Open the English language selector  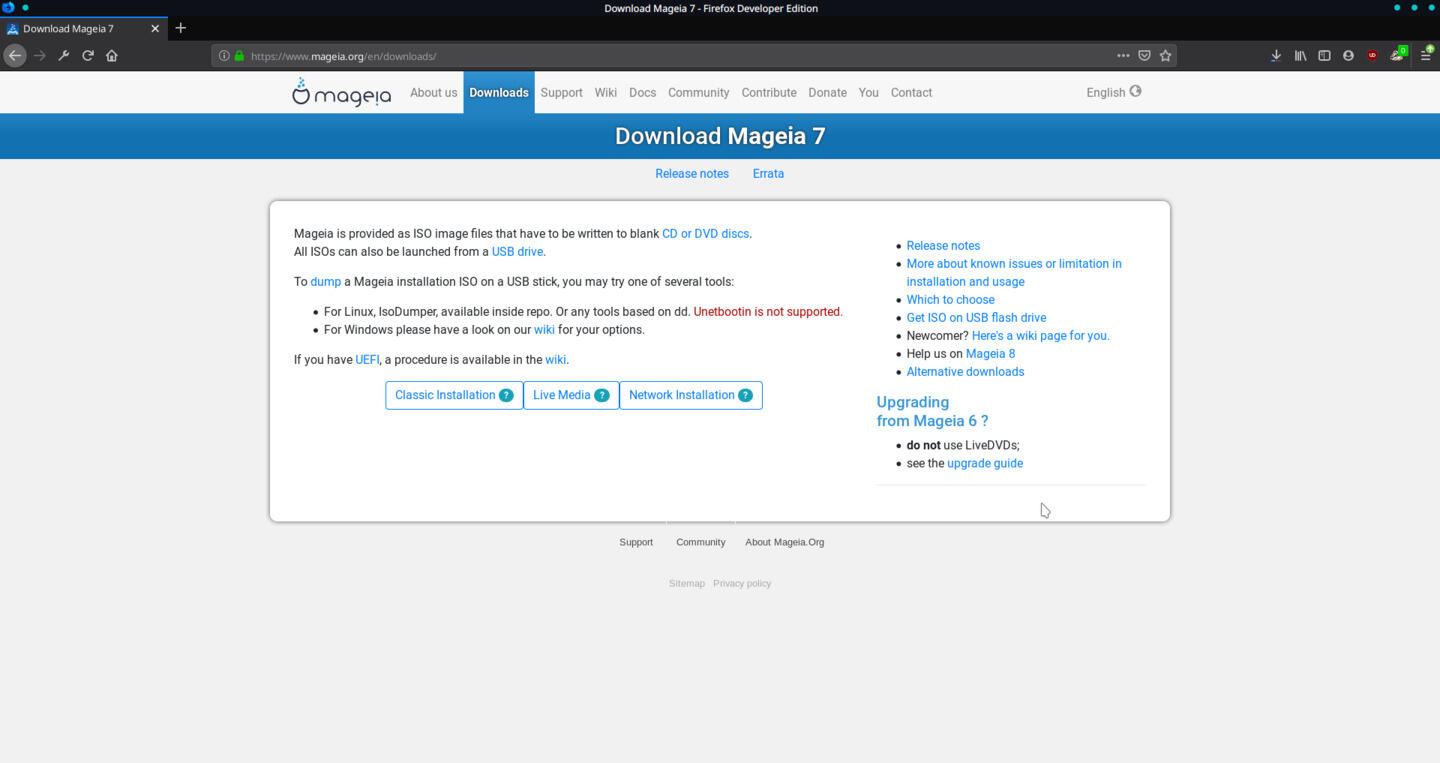pos(1113,92)
